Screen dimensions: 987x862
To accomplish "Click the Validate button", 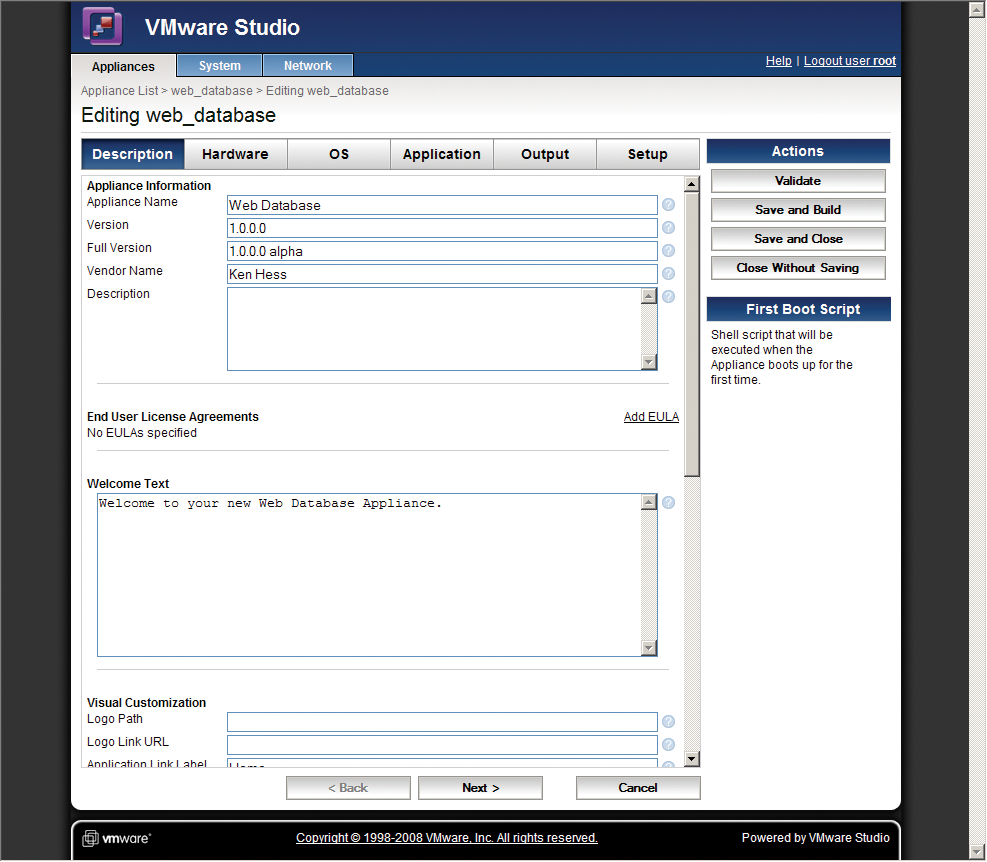I will click(x=798, y=181).
